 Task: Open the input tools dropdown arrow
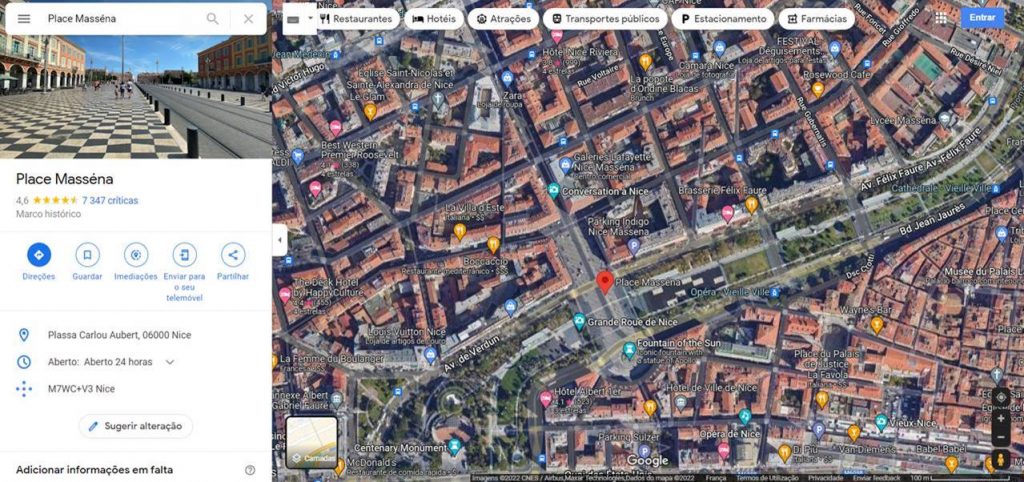coord(311,19)
